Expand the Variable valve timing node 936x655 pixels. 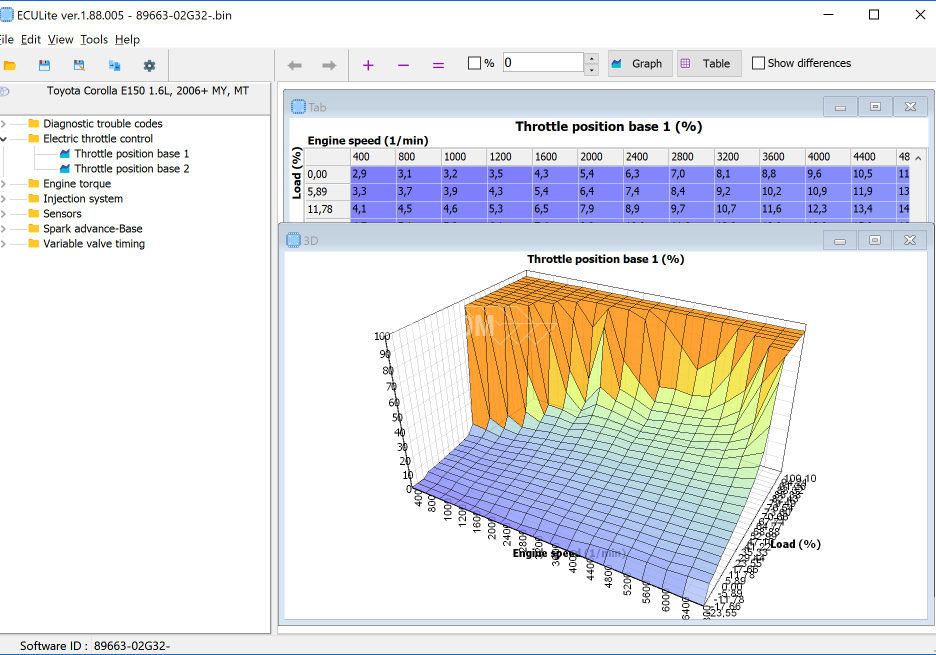point(3,244)
